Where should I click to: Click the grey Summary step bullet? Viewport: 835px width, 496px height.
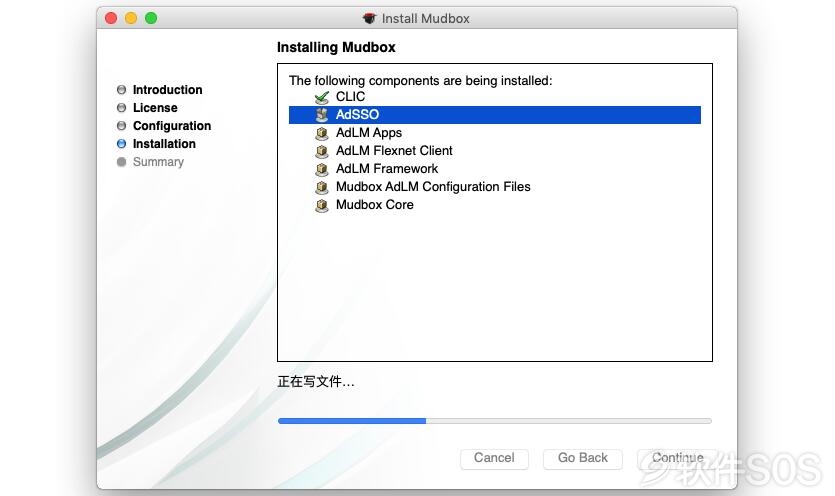(x=121, y=162)
